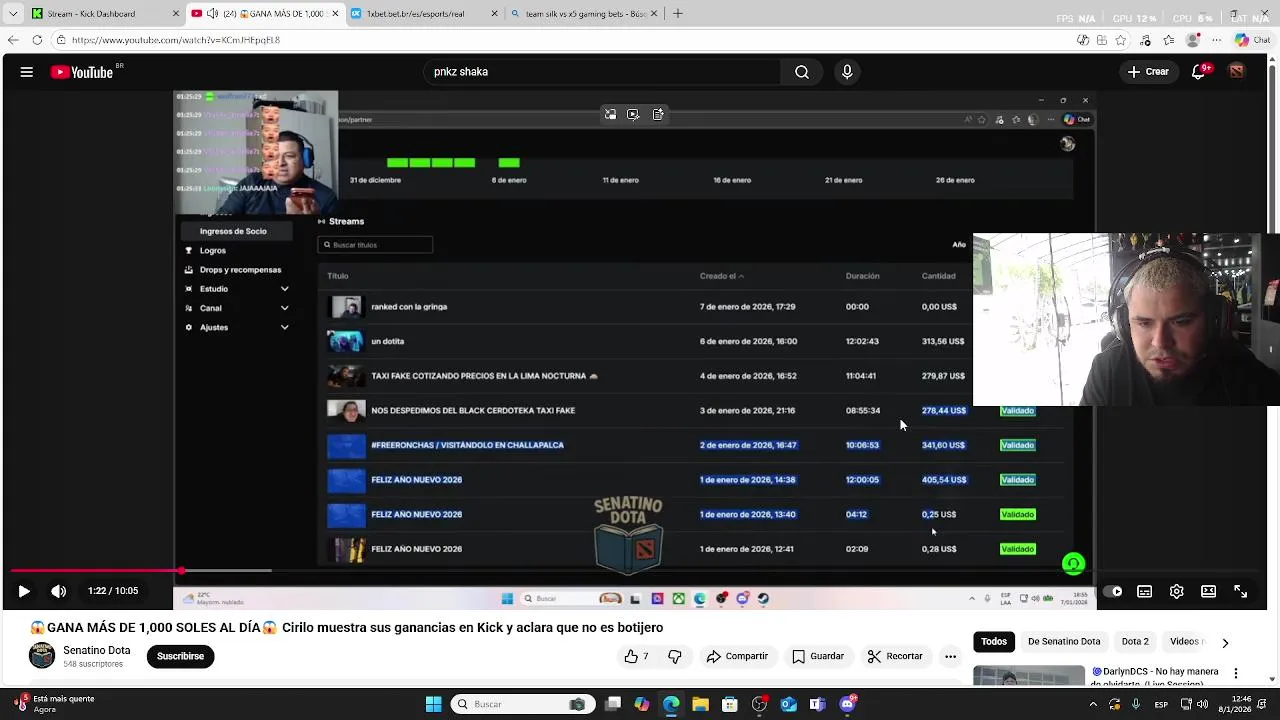Open Microsoft Edge from the taskbar
The height and width of the screenshot is (720, 1280).
pos(671,704)
